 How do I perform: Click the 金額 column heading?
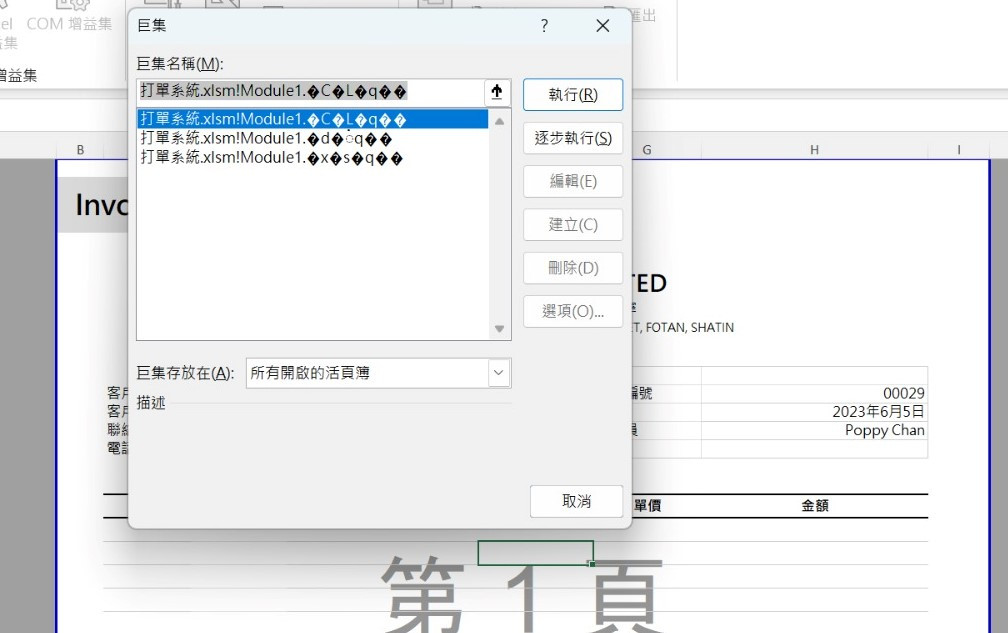pyautogui.click(x=814, y=506)
